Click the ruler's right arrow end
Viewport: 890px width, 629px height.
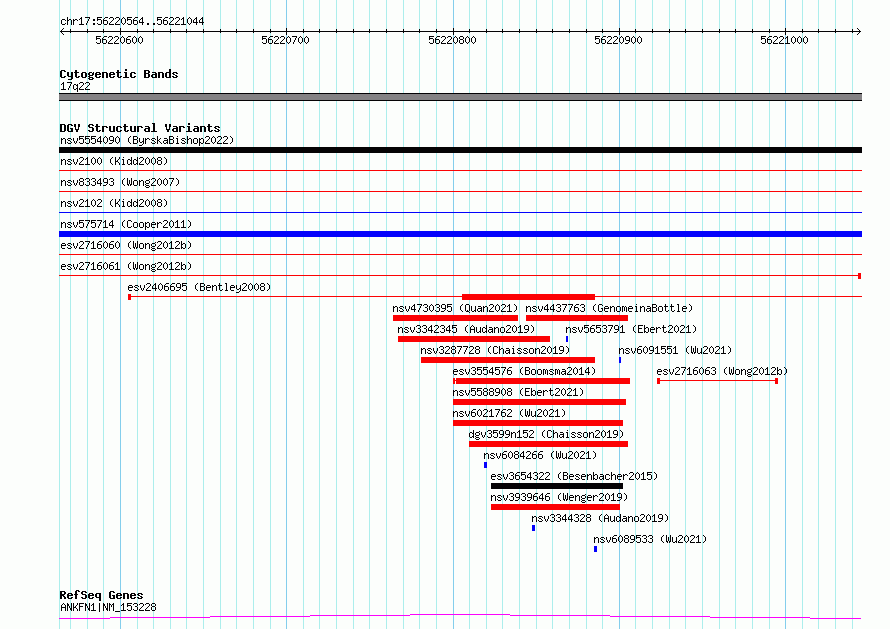[x=858, y=32]
